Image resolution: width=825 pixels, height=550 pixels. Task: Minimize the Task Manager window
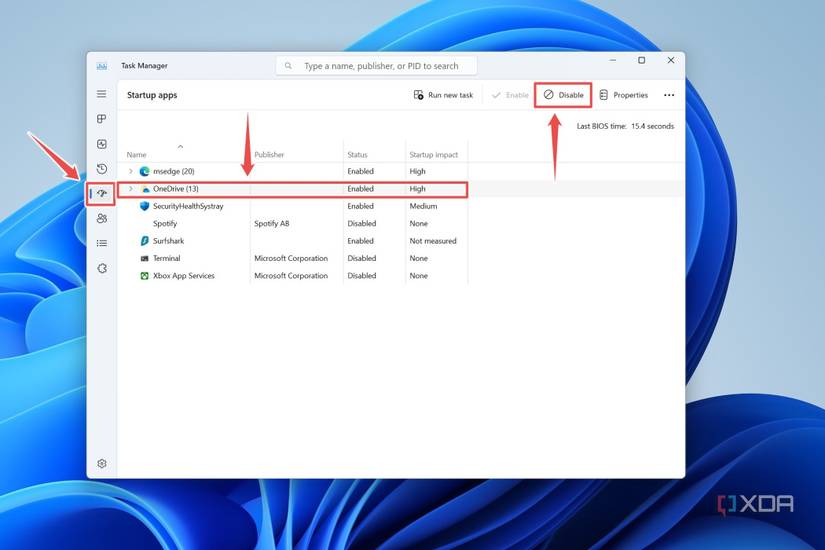point(612,61)
